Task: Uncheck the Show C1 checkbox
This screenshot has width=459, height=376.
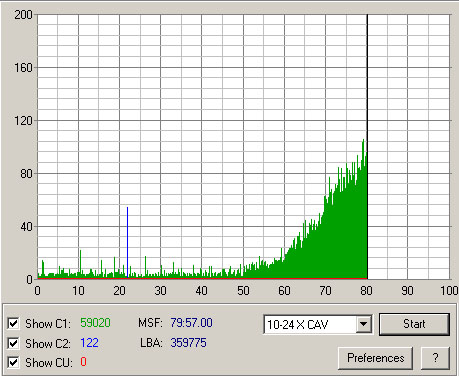Action: tap(13, 323)
